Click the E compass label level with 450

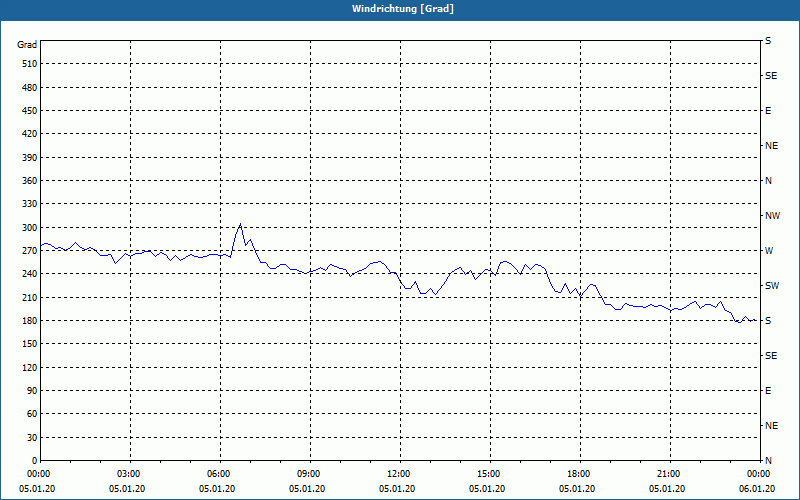coord(768,111)
